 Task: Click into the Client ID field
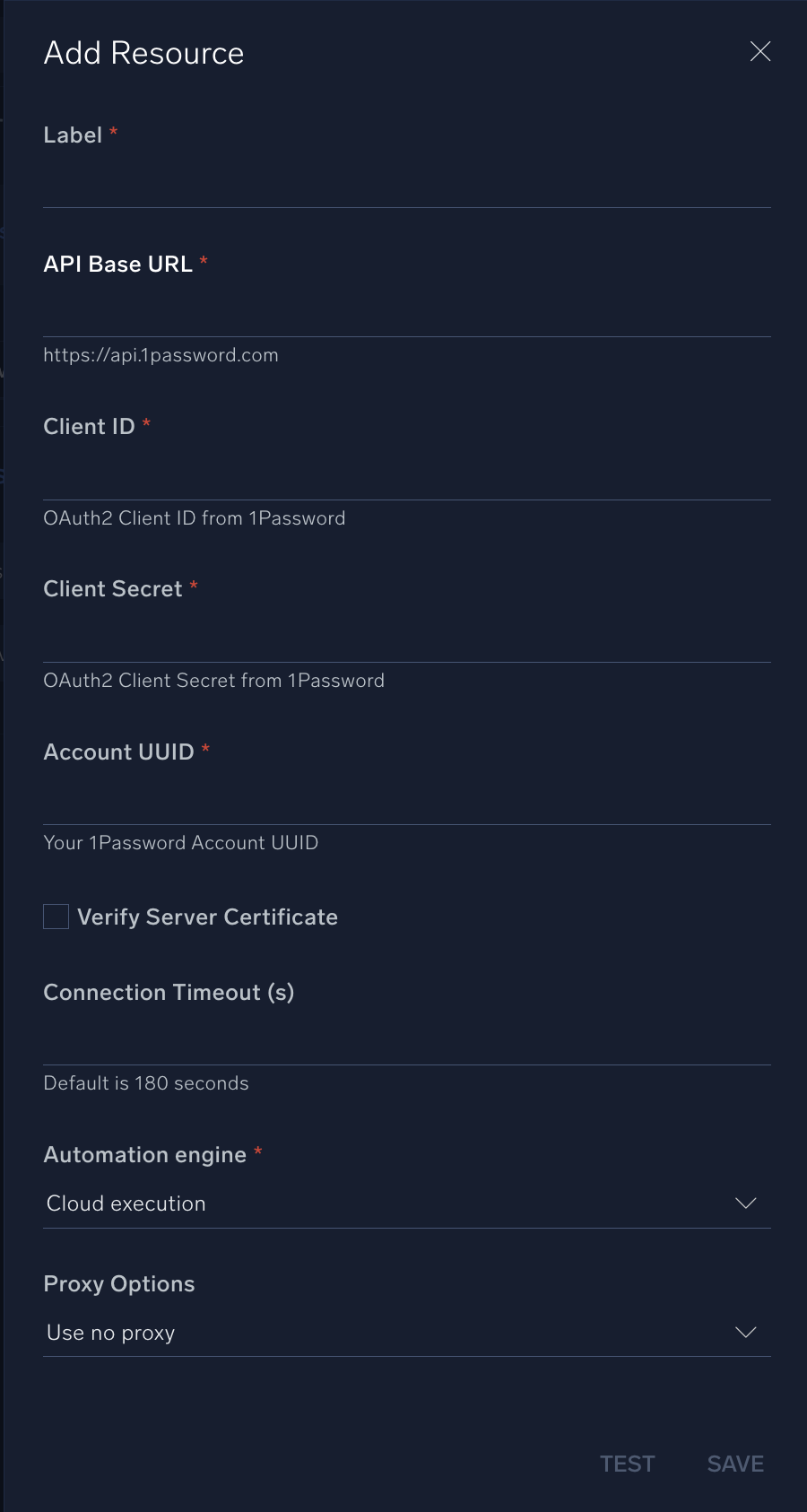point(406,478)
